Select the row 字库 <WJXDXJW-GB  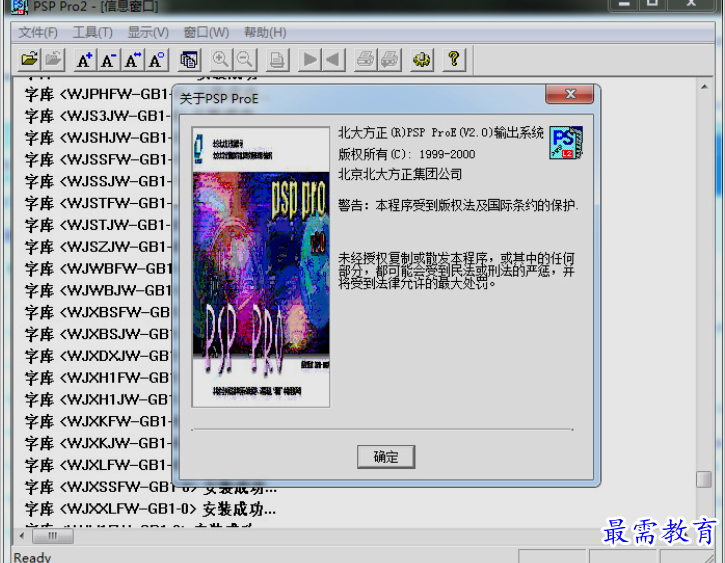(98, 356)
